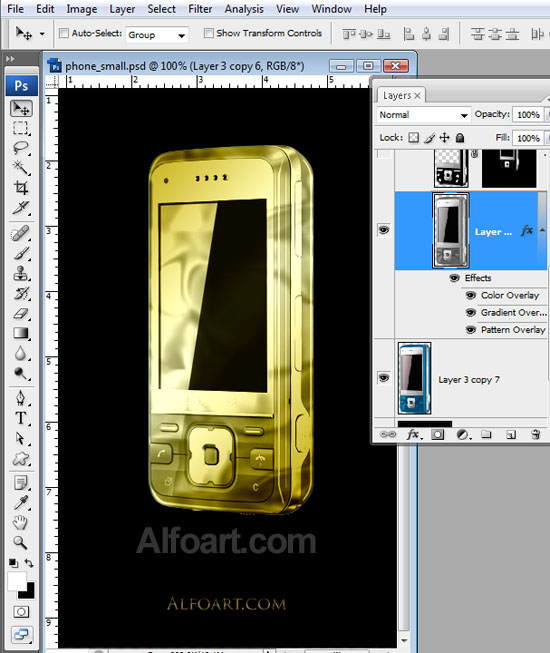
Task: Open the File menu
Action: coord(15,9)
